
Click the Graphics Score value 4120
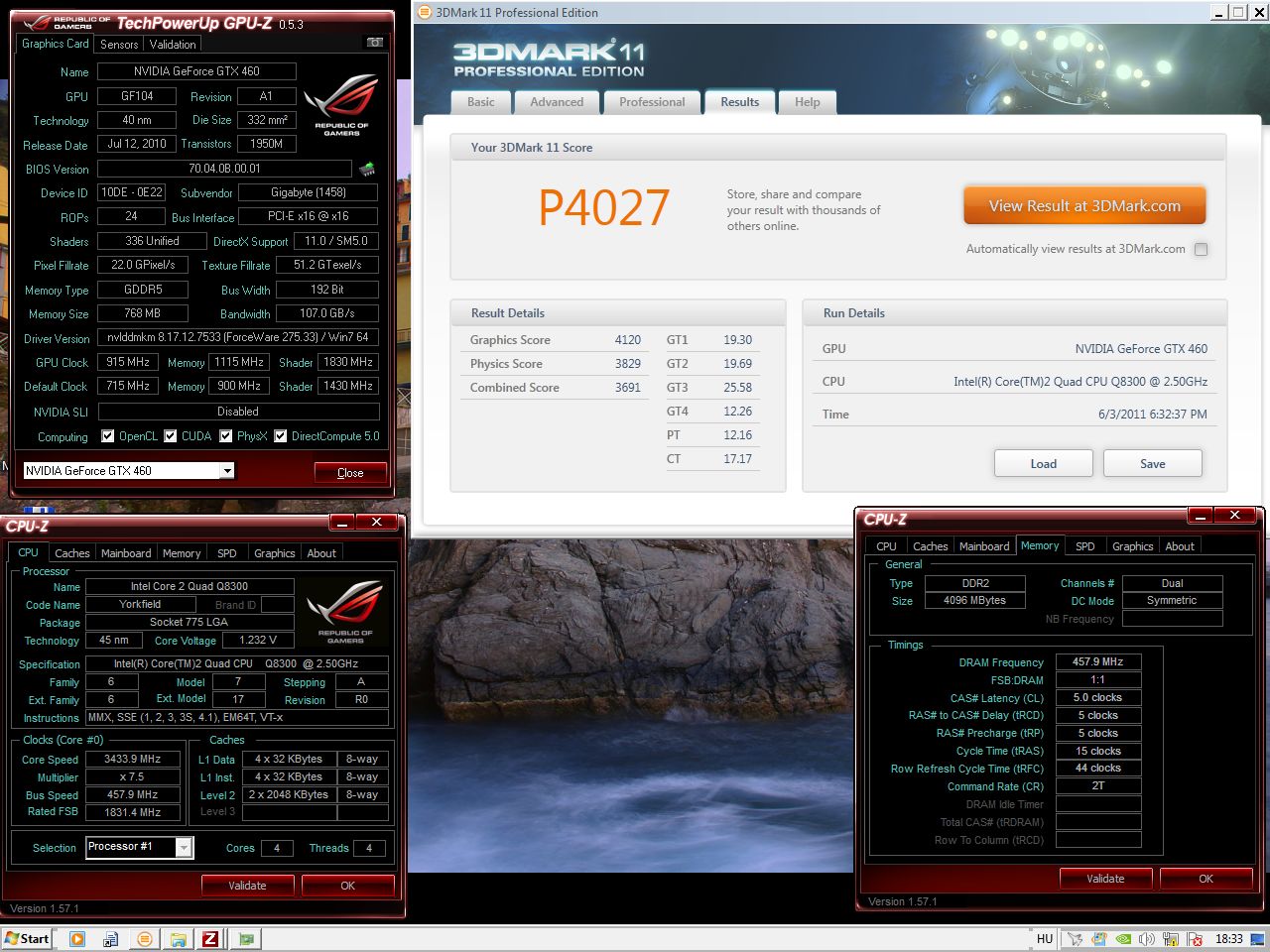pyautogui.click(x=627, y=340)
